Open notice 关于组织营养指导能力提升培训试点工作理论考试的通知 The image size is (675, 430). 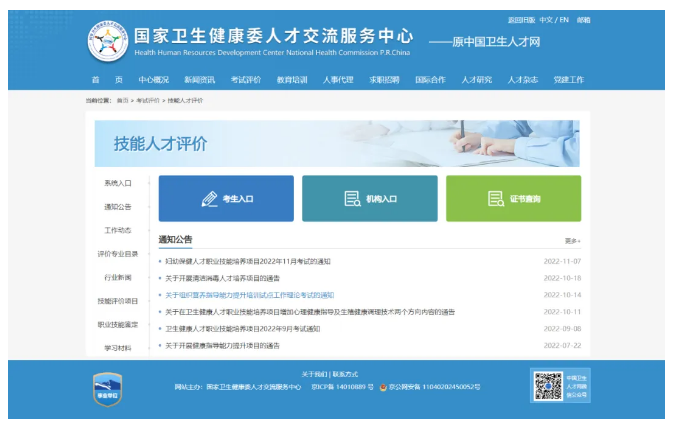point(250,295)
